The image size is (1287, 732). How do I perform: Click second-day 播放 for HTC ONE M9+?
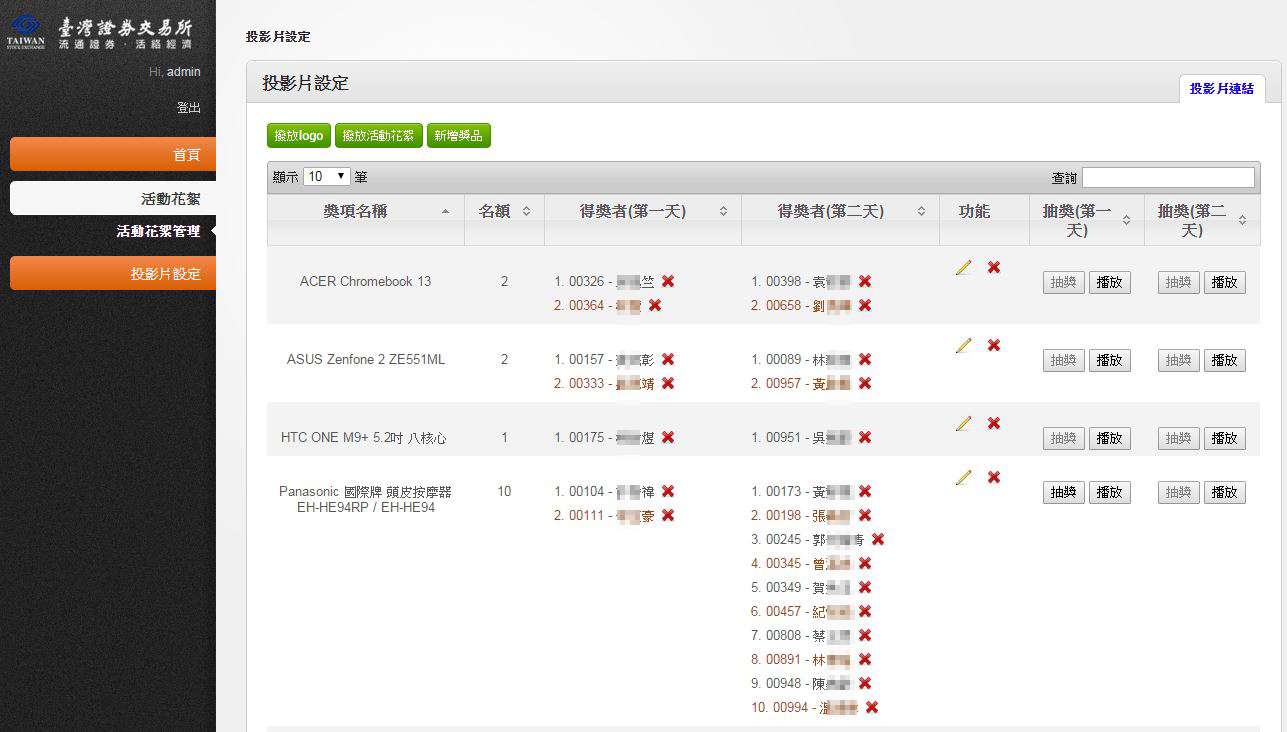(x=1225, y=438)
